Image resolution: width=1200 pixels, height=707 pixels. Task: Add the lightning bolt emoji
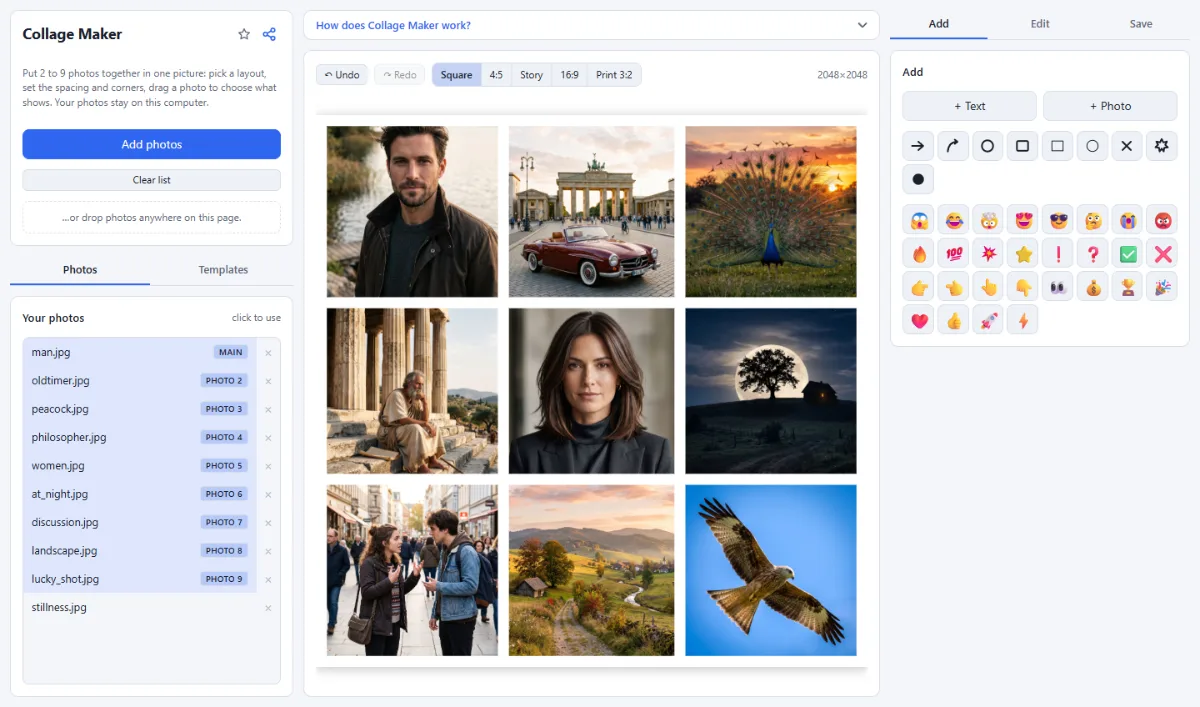1022,320
